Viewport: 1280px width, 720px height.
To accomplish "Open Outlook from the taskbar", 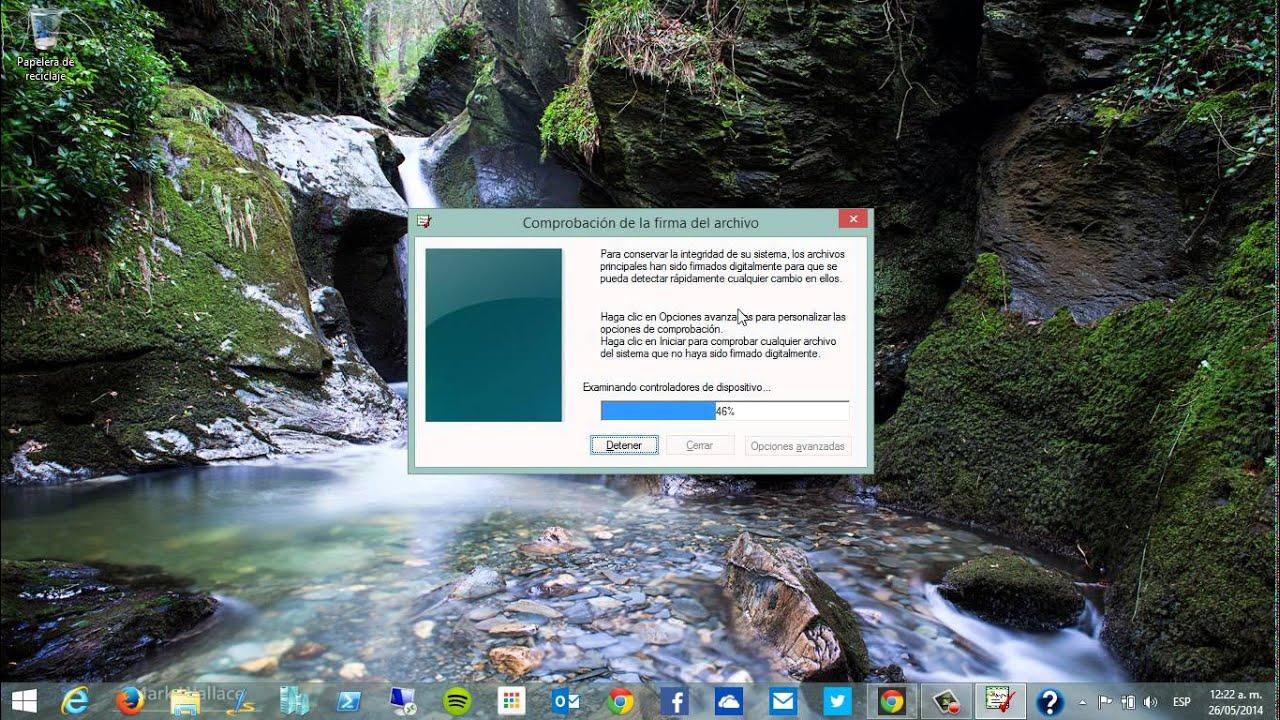I will [565, 700].
